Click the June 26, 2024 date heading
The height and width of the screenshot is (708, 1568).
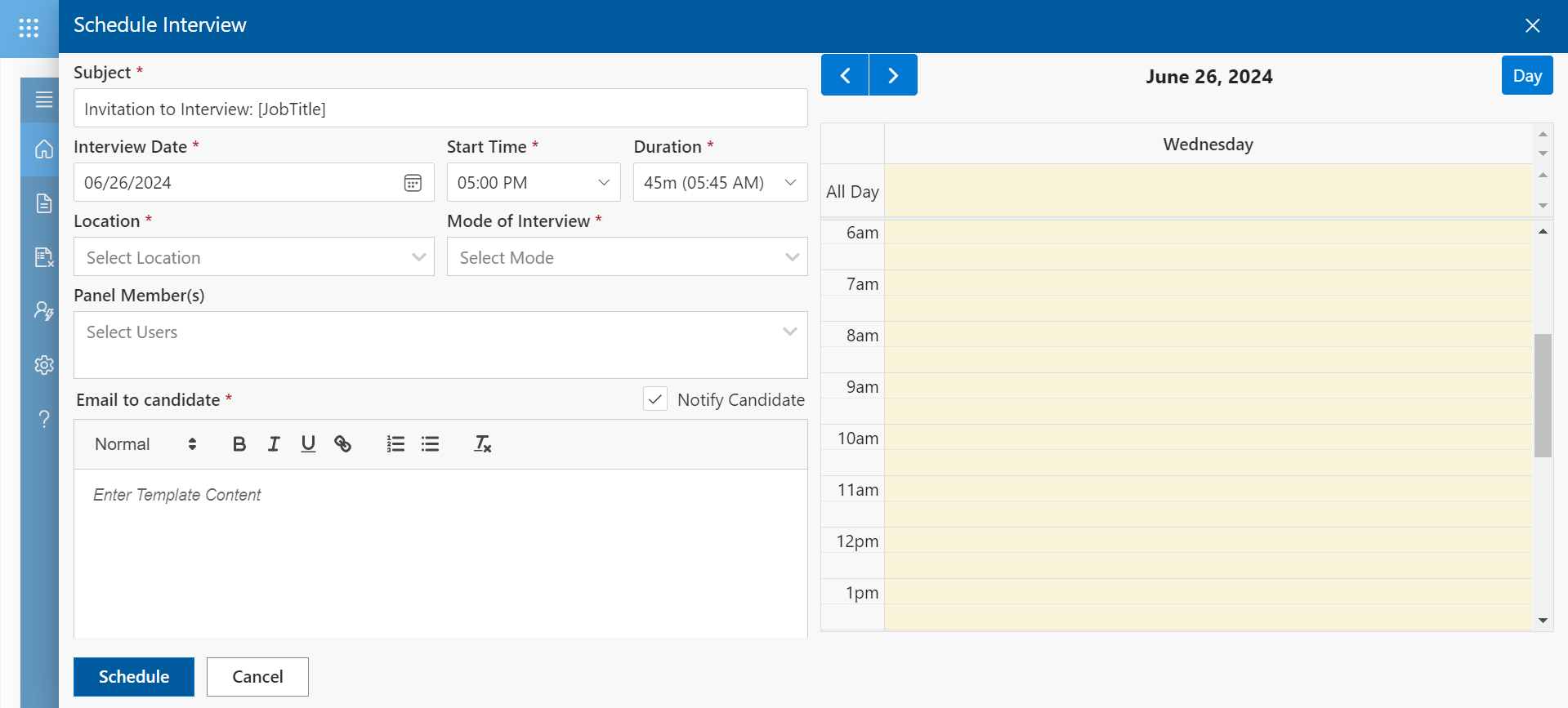[1208, 77]
